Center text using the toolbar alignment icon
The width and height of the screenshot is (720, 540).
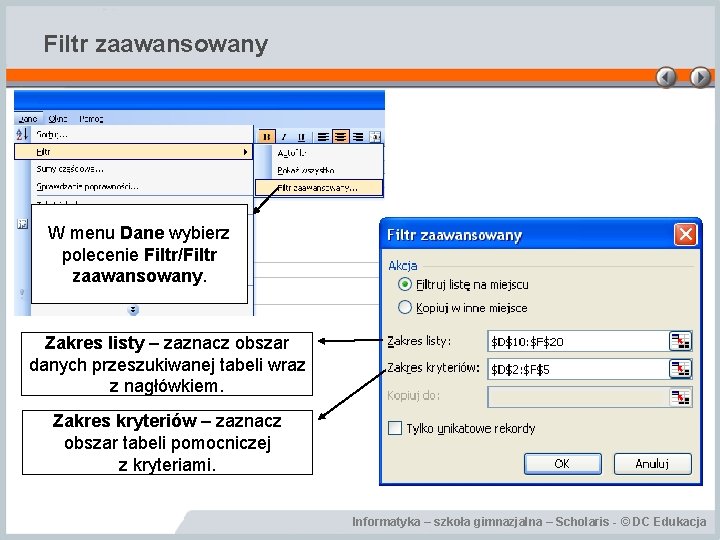340,136
